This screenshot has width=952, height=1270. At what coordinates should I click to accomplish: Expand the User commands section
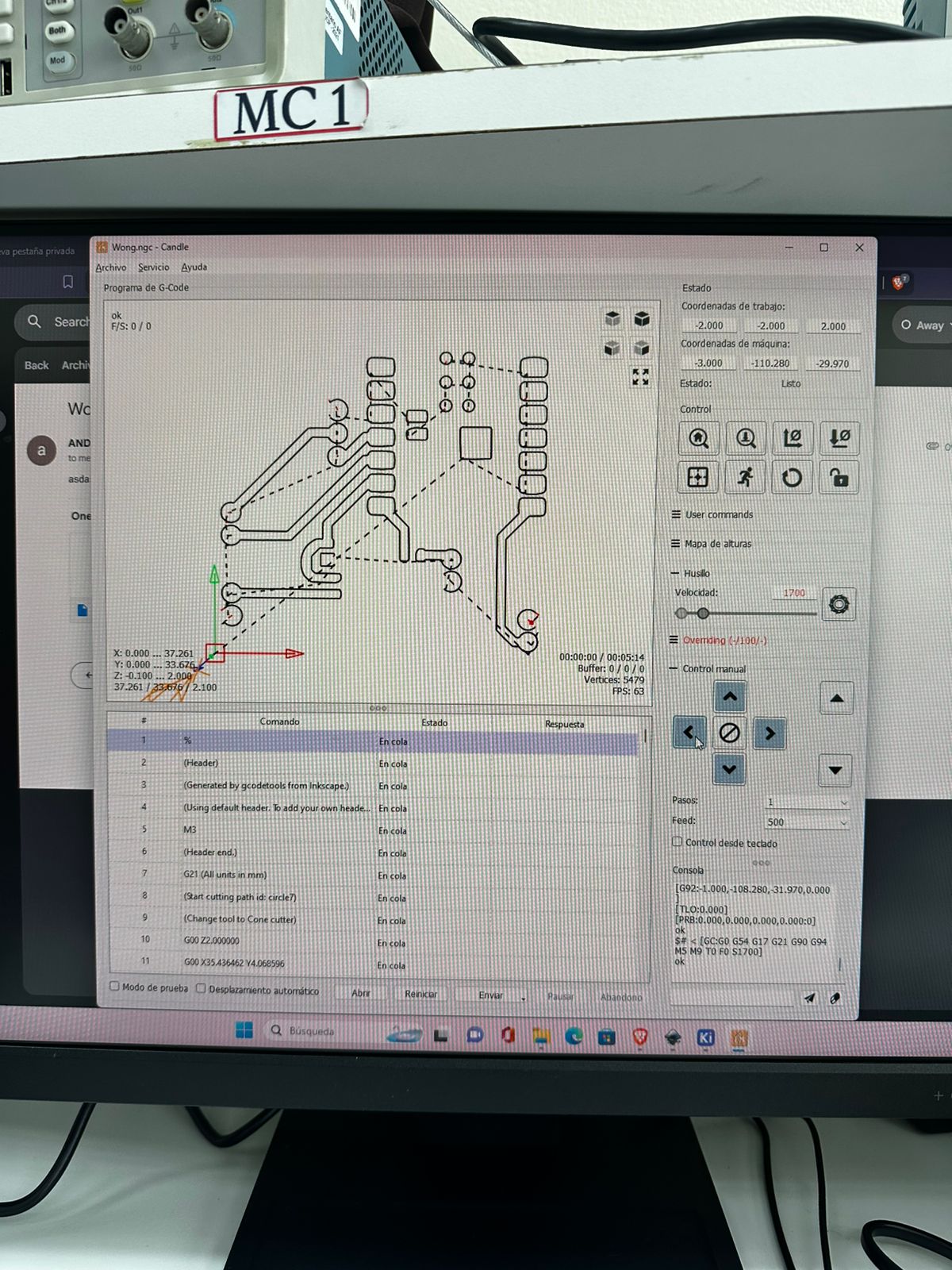(x=712, y=514)
